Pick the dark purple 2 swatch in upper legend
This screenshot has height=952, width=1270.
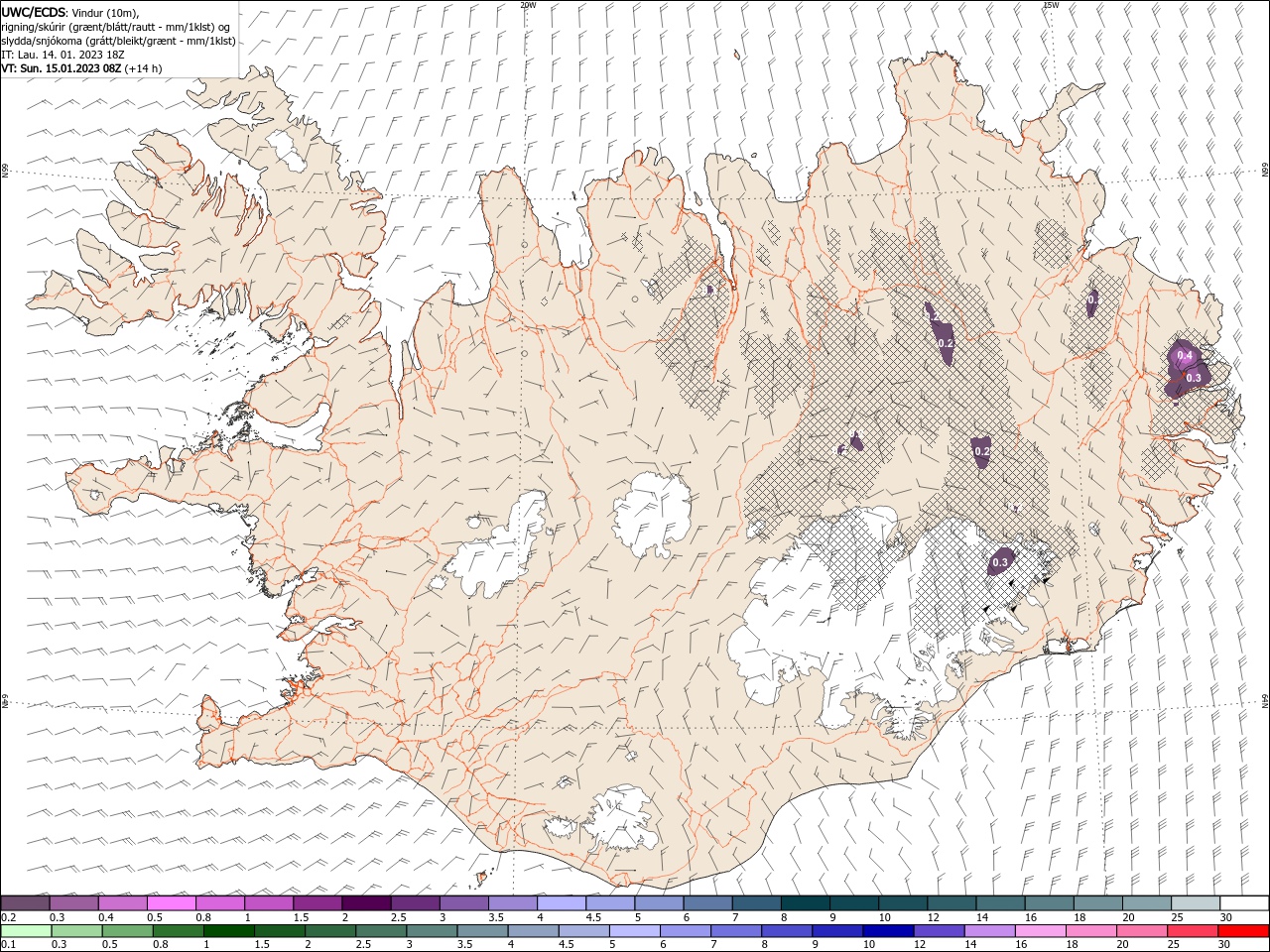[x=366, y=902]
